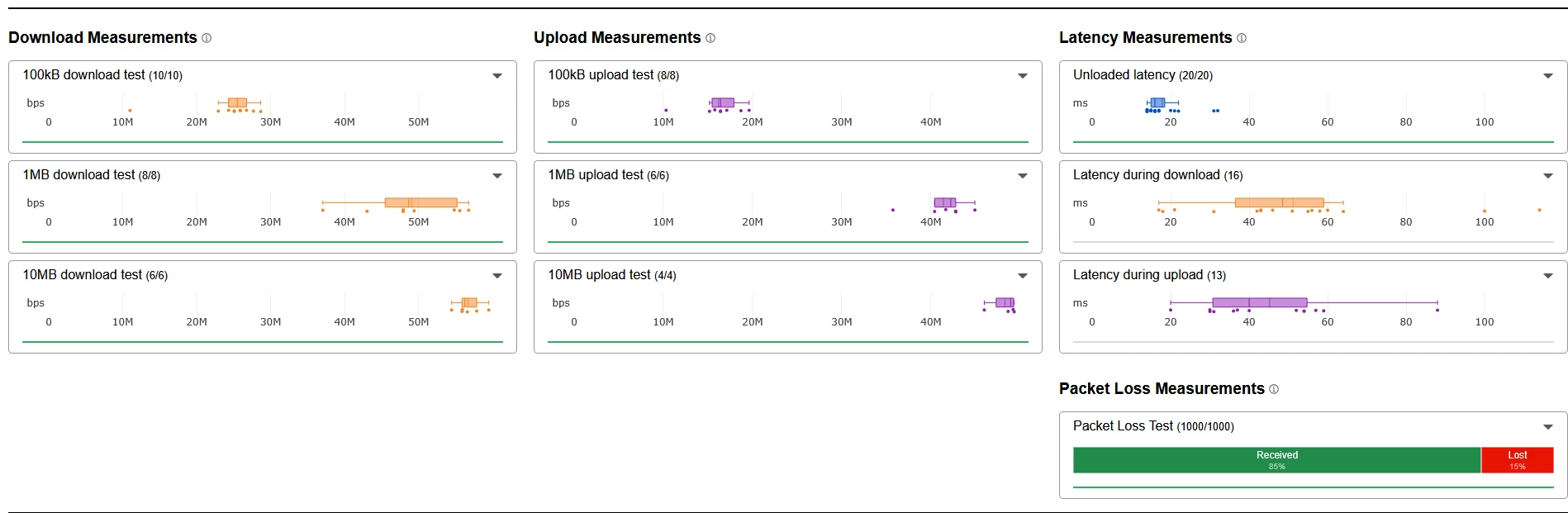This screenshot has height=513, width=1568.
Task: Click info icon beside Upload Measurements
Action: click(710, 38)
